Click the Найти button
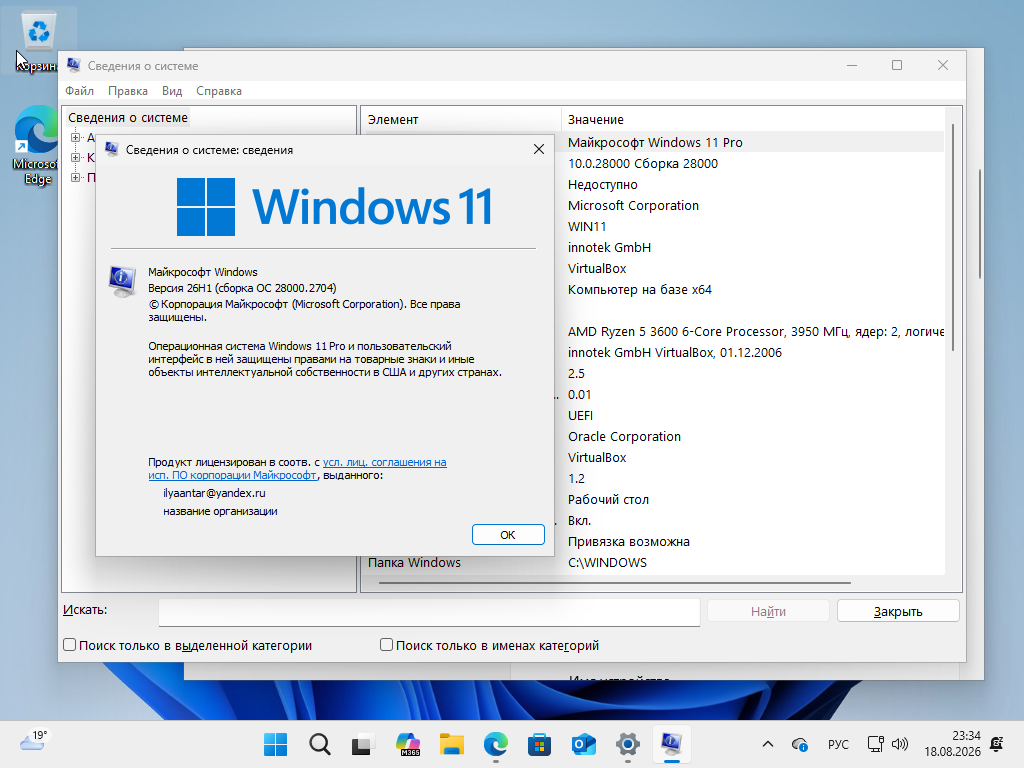 pyautogui.click(x=768, y=611)
